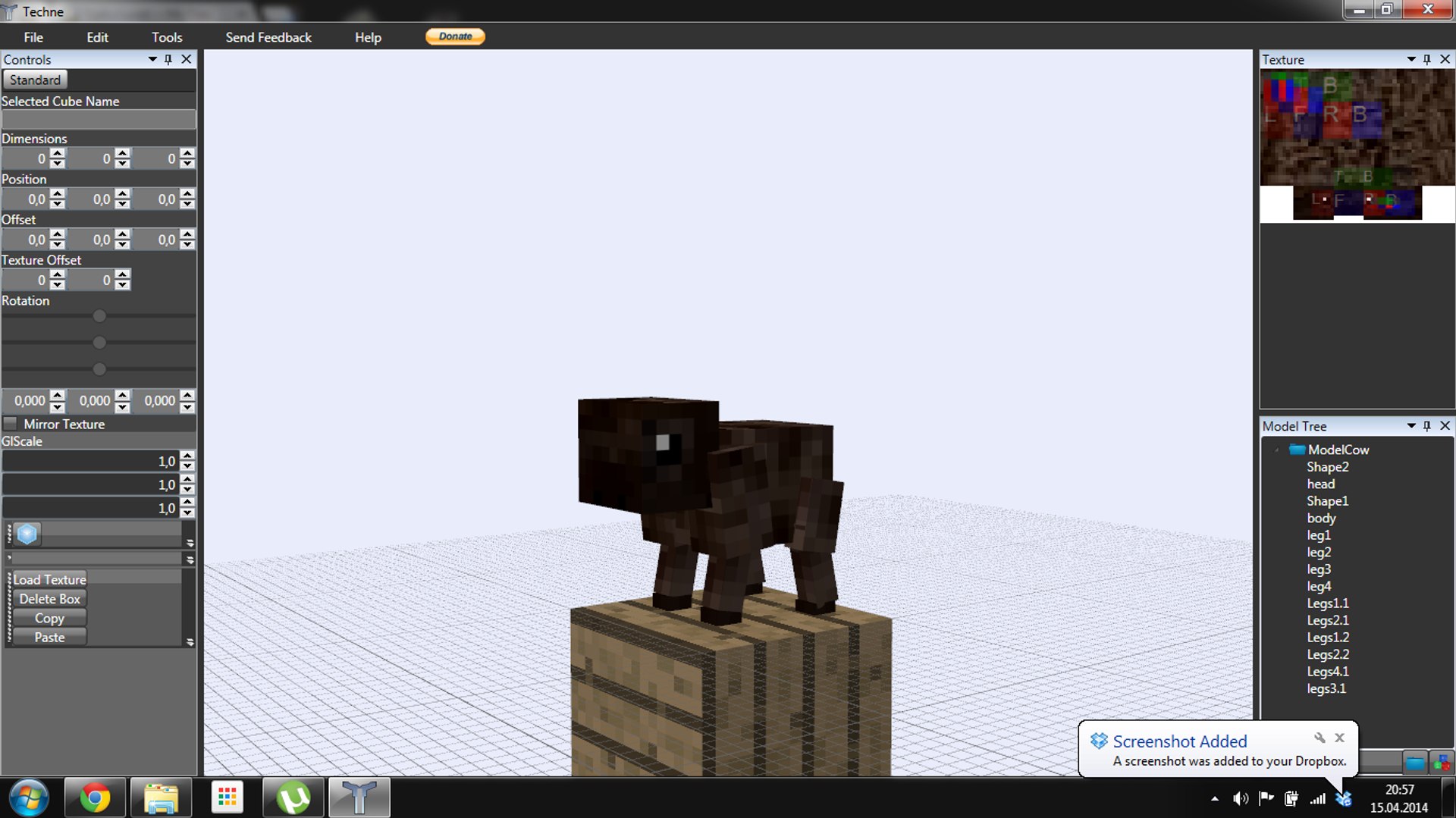
Task: Close the Controls panel
Action: click(187, 59)
